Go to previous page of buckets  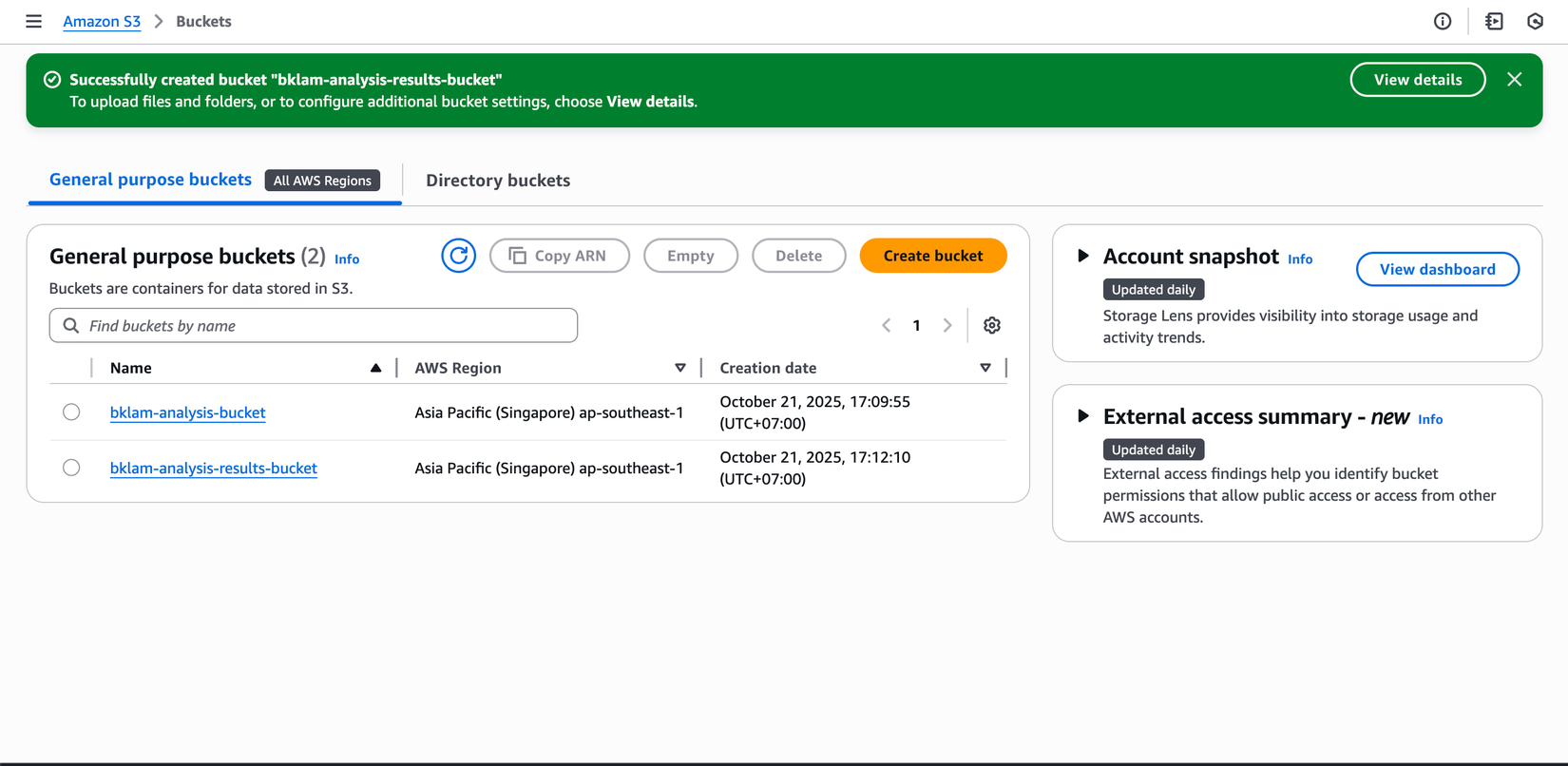[x=886, y=325]
